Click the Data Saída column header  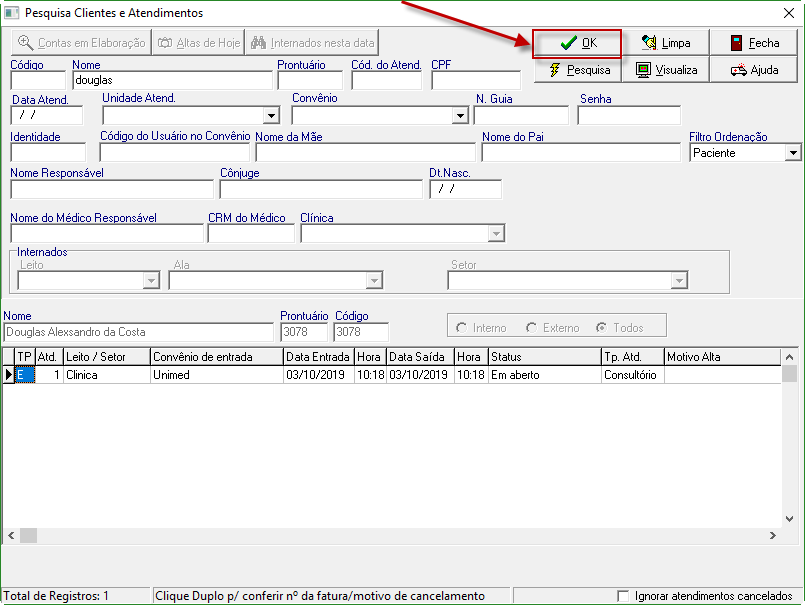[x=420, y=356]
